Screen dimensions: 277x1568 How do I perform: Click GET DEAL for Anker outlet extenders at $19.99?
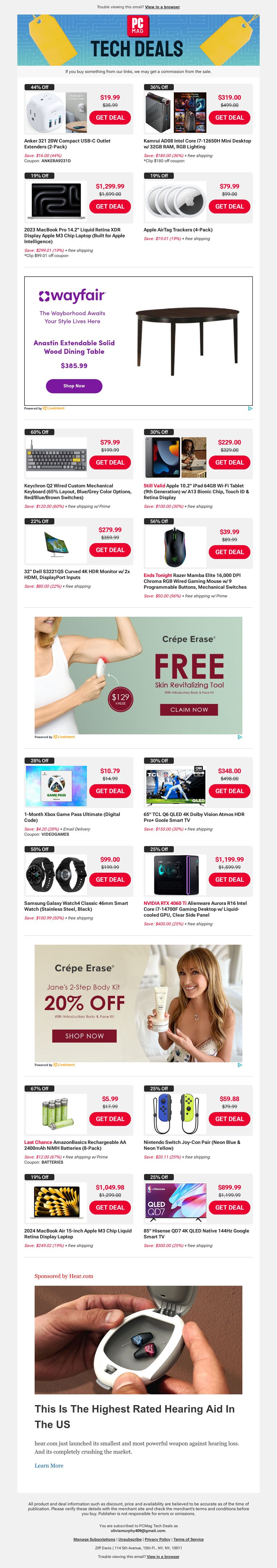tap(110, 118)
